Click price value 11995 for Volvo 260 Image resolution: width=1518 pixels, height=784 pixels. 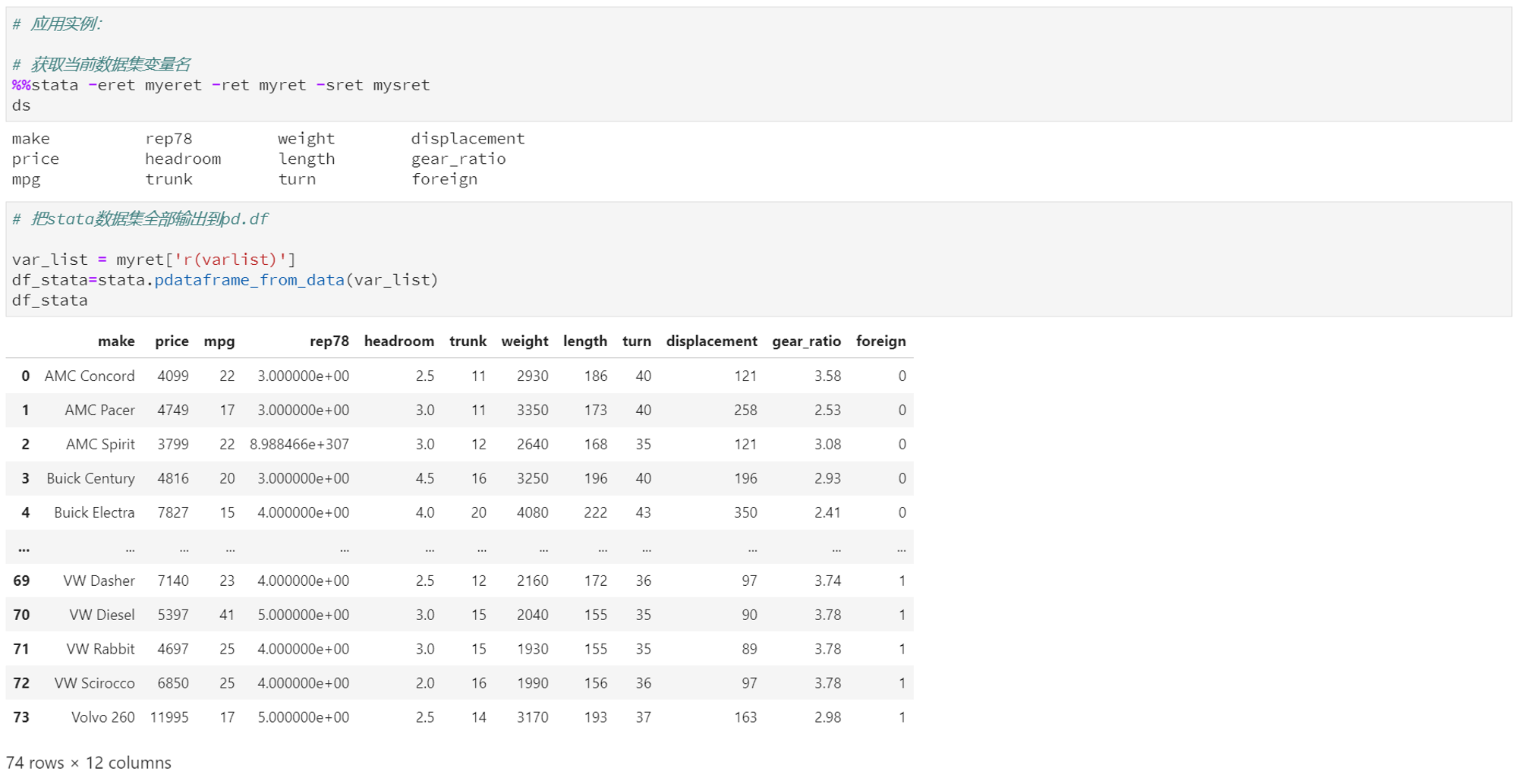[169, 718]
